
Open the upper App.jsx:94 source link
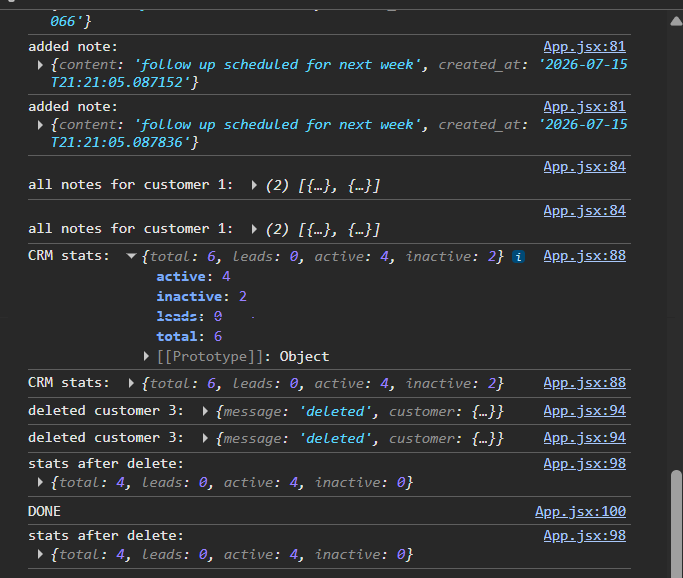click(585, 411)
